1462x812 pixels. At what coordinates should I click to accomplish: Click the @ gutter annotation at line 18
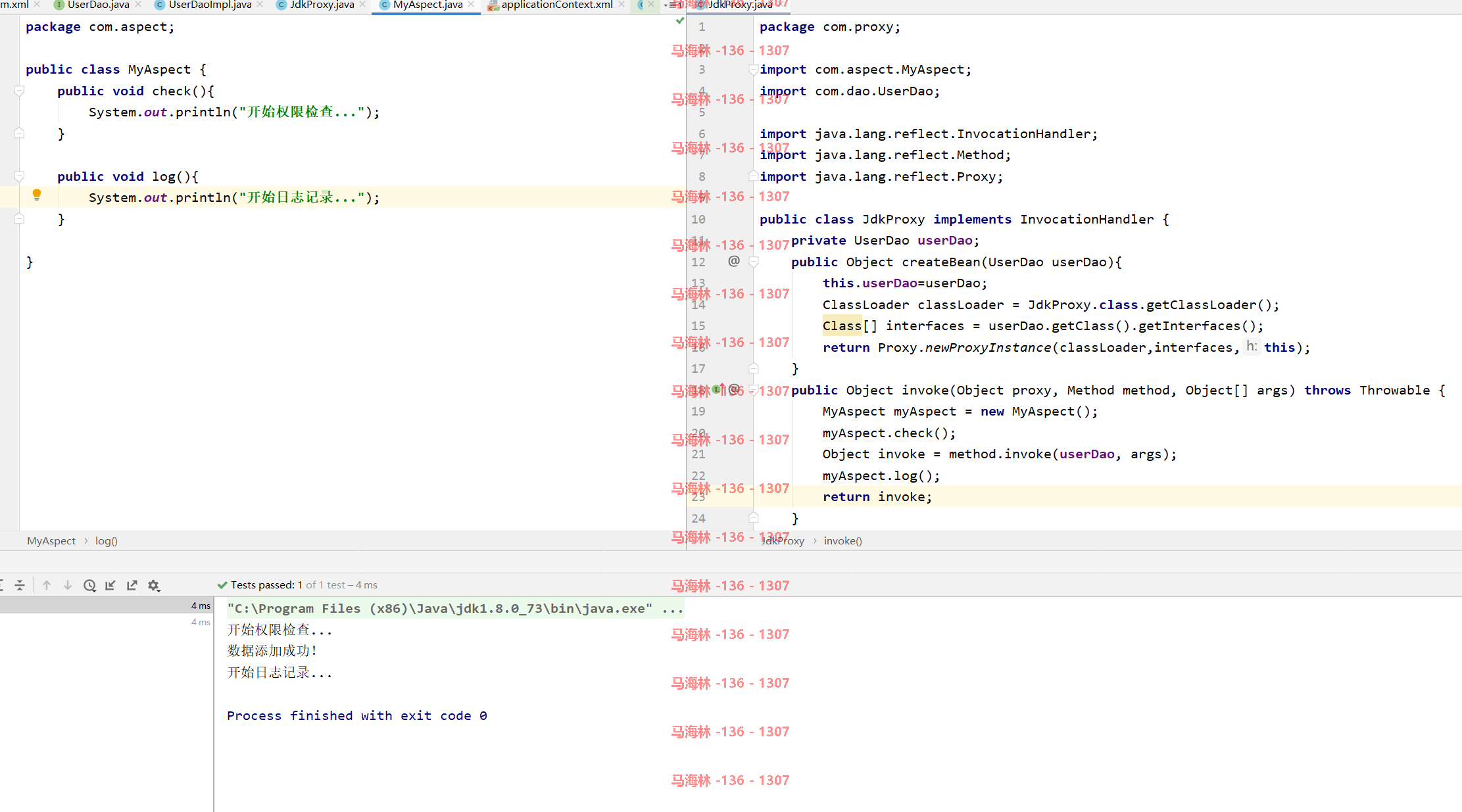pyautogui.click(x=735, y=389)
